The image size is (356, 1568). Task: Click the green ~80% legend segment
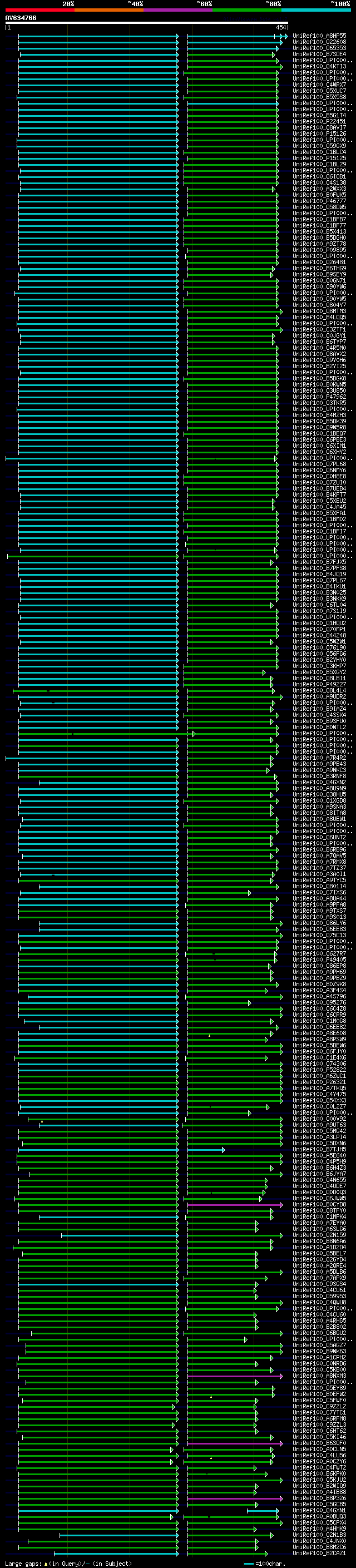(247, 10)
